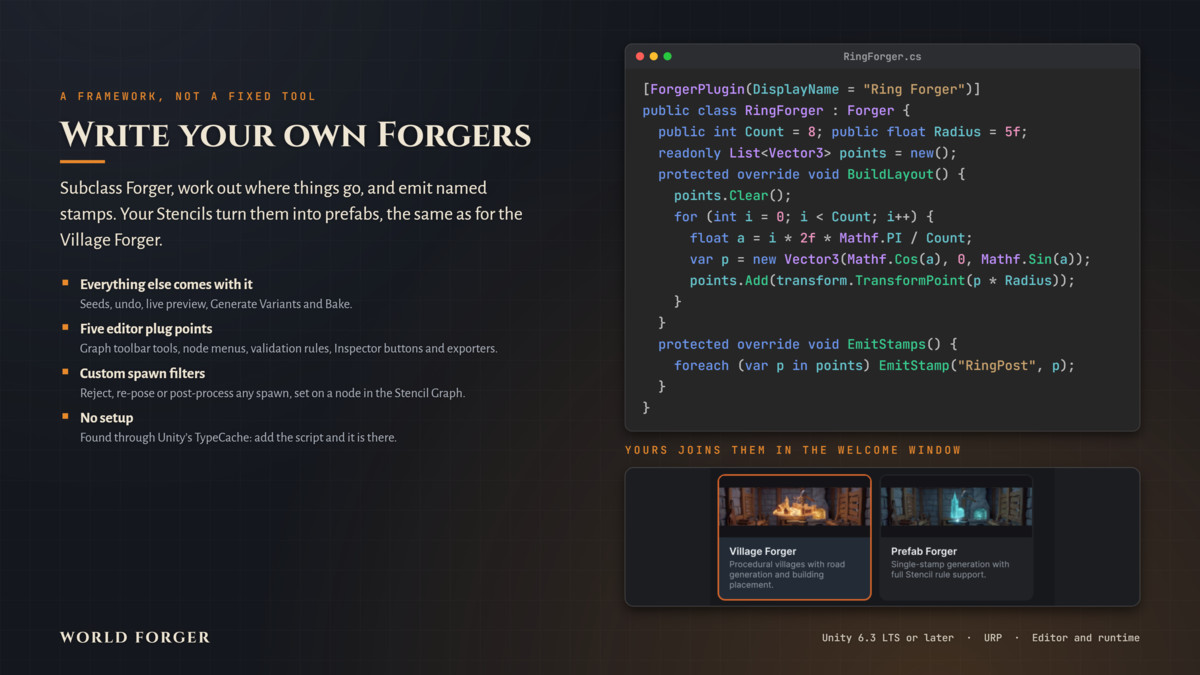Click 'public class RingForger : Forger' line
The image size is (1200, 675).
[776, 110]
